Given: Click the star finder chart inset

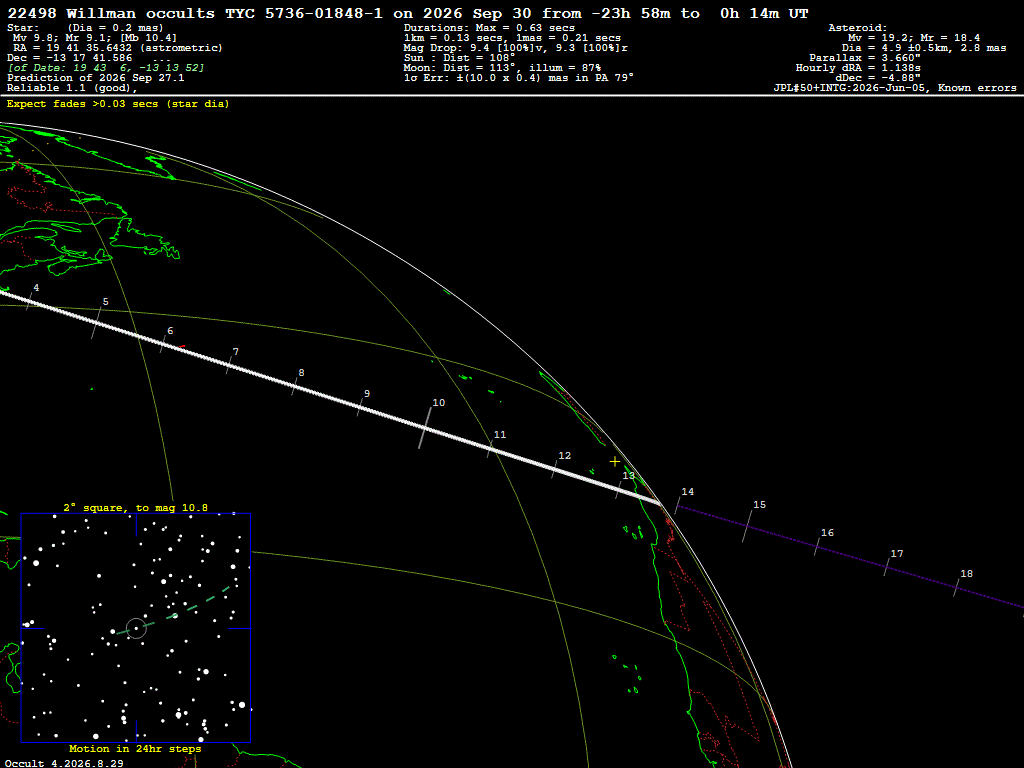Looking at the screenshot, I should [136, 628].
